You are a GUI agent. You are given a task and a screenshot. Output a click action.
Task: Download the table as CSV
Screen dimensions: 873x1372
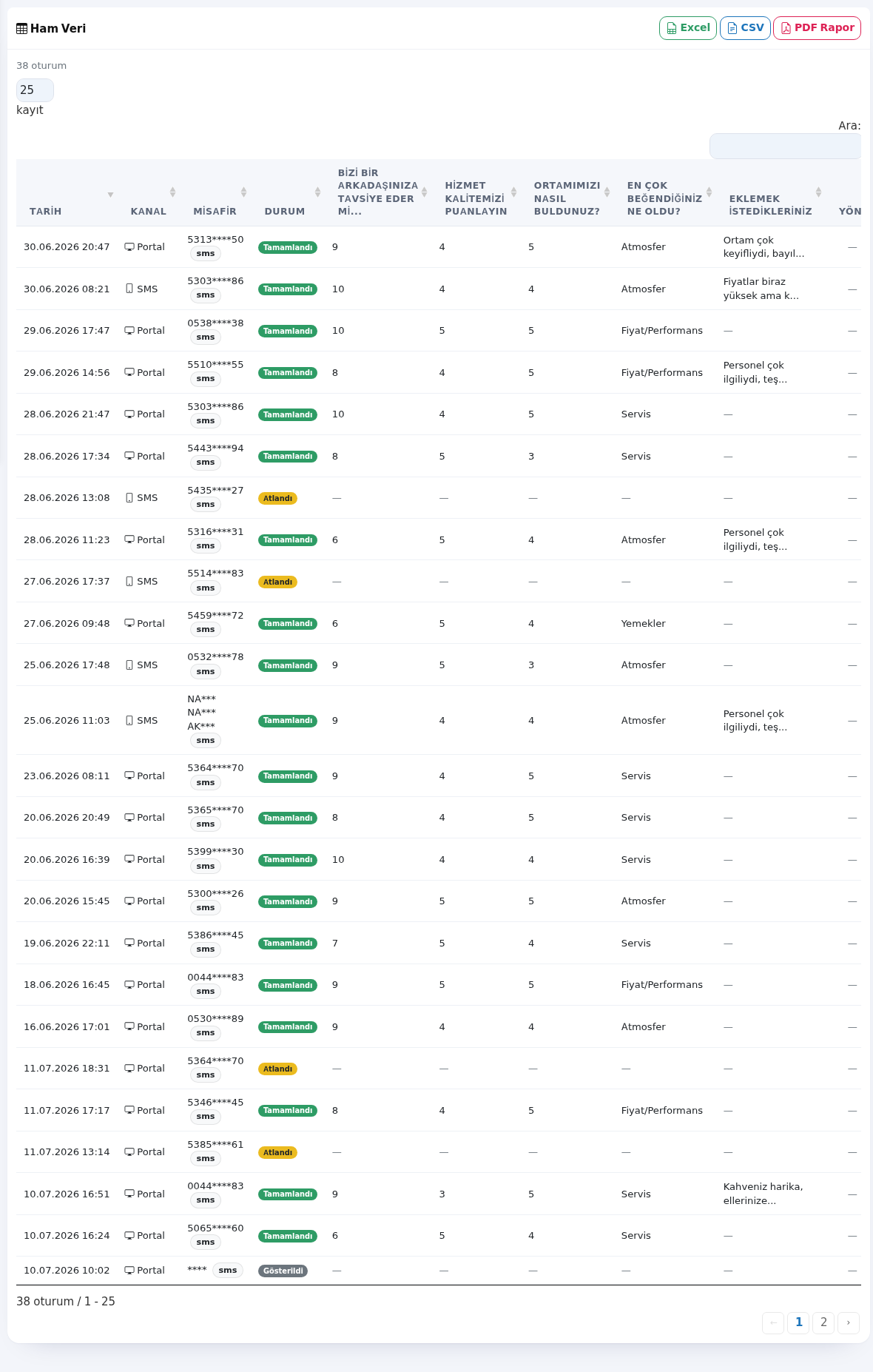click(745, 28)
